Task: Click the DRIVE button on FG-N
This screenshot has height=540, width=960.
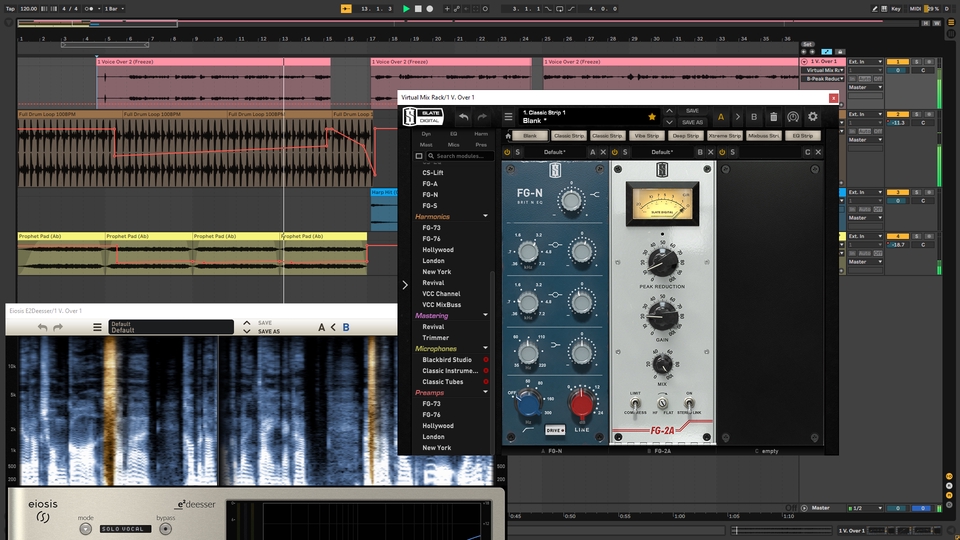Action: pyautogui.click(x=555, y=430)
